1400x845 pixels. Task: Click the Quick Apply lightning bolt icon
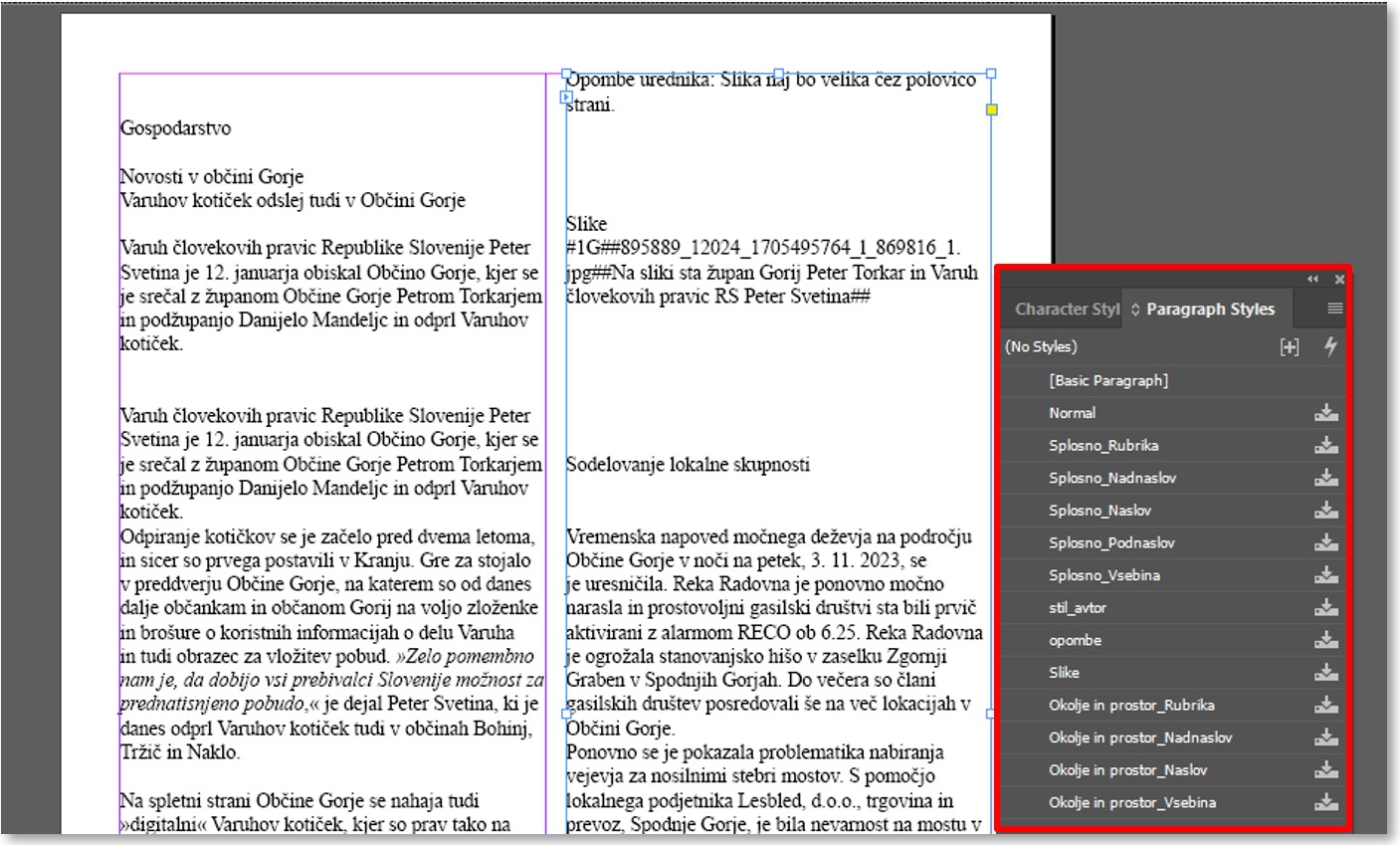(x=1329, y=347)
